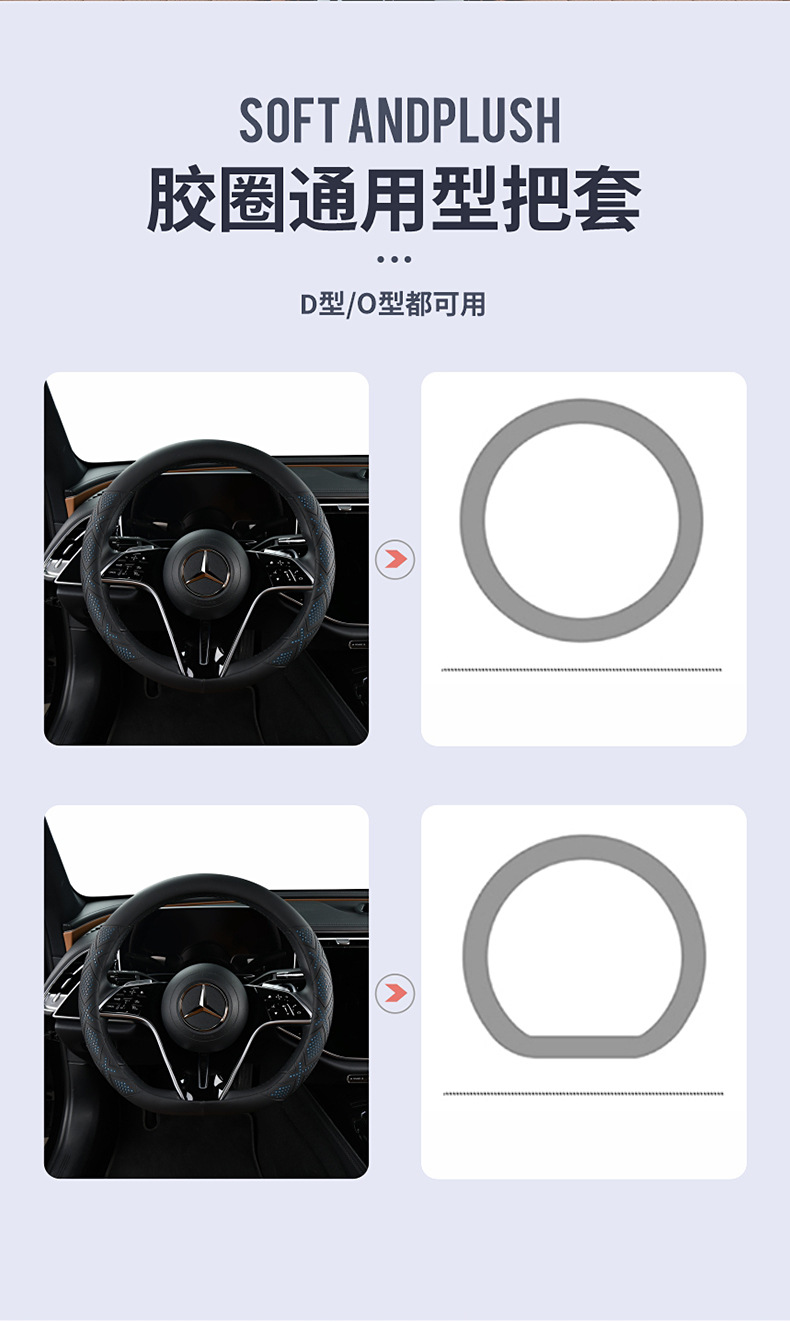790x1322 pixels.
Task: Click the dotted line under the D-shaped ring
Action: [x=583, y=1093]
